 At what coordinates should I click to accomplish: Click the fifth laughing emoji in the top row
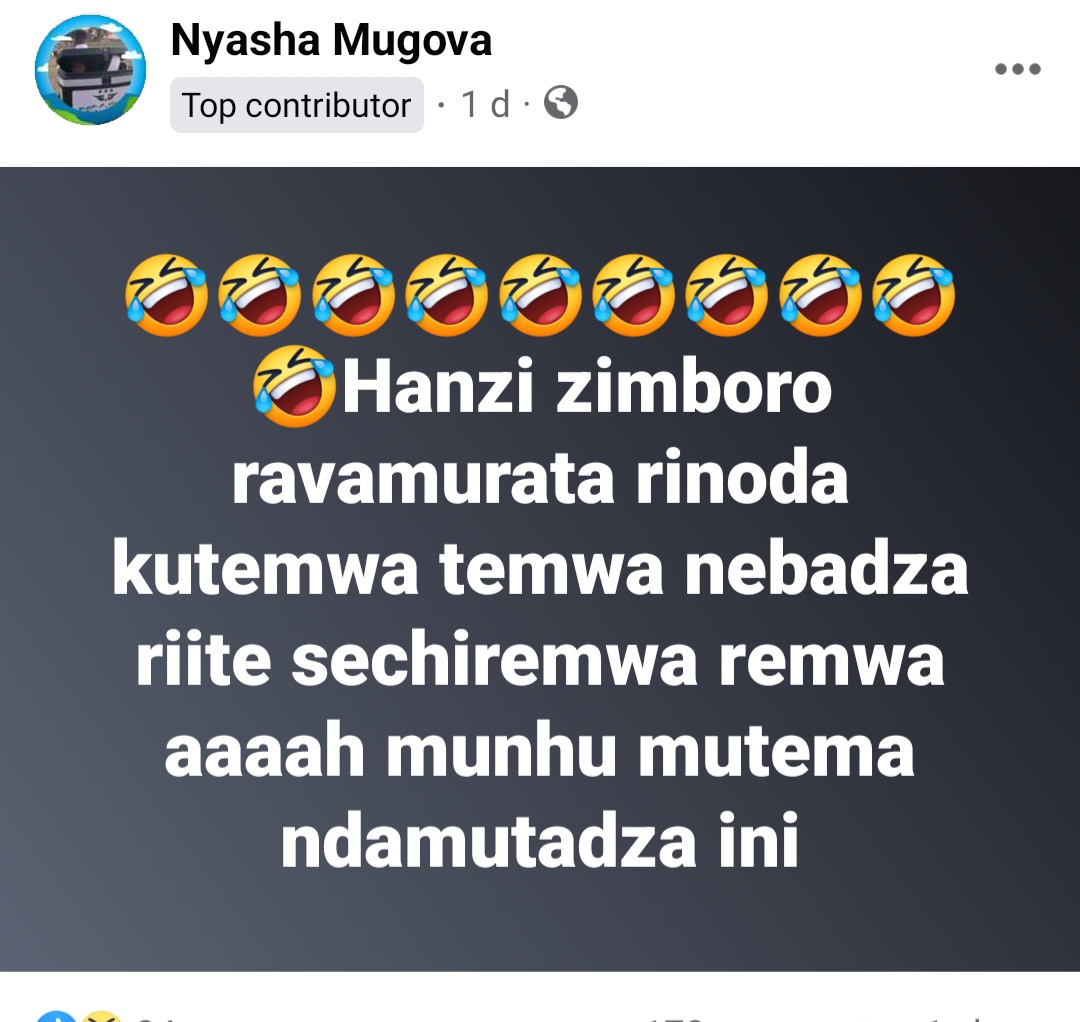click(x=540, y=295)
